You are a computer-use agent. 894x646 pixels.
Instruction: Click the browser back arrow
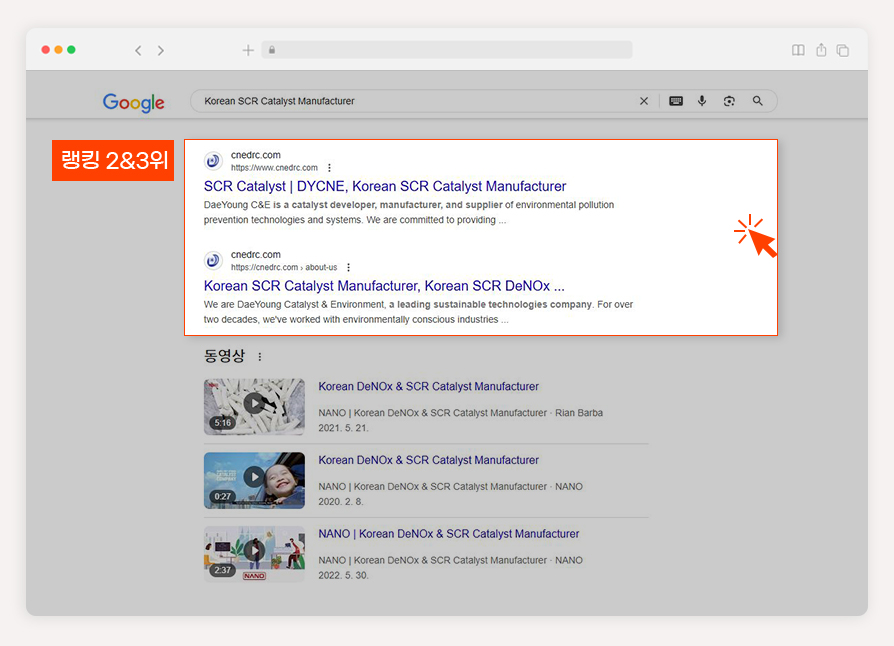tap(138, 51)
